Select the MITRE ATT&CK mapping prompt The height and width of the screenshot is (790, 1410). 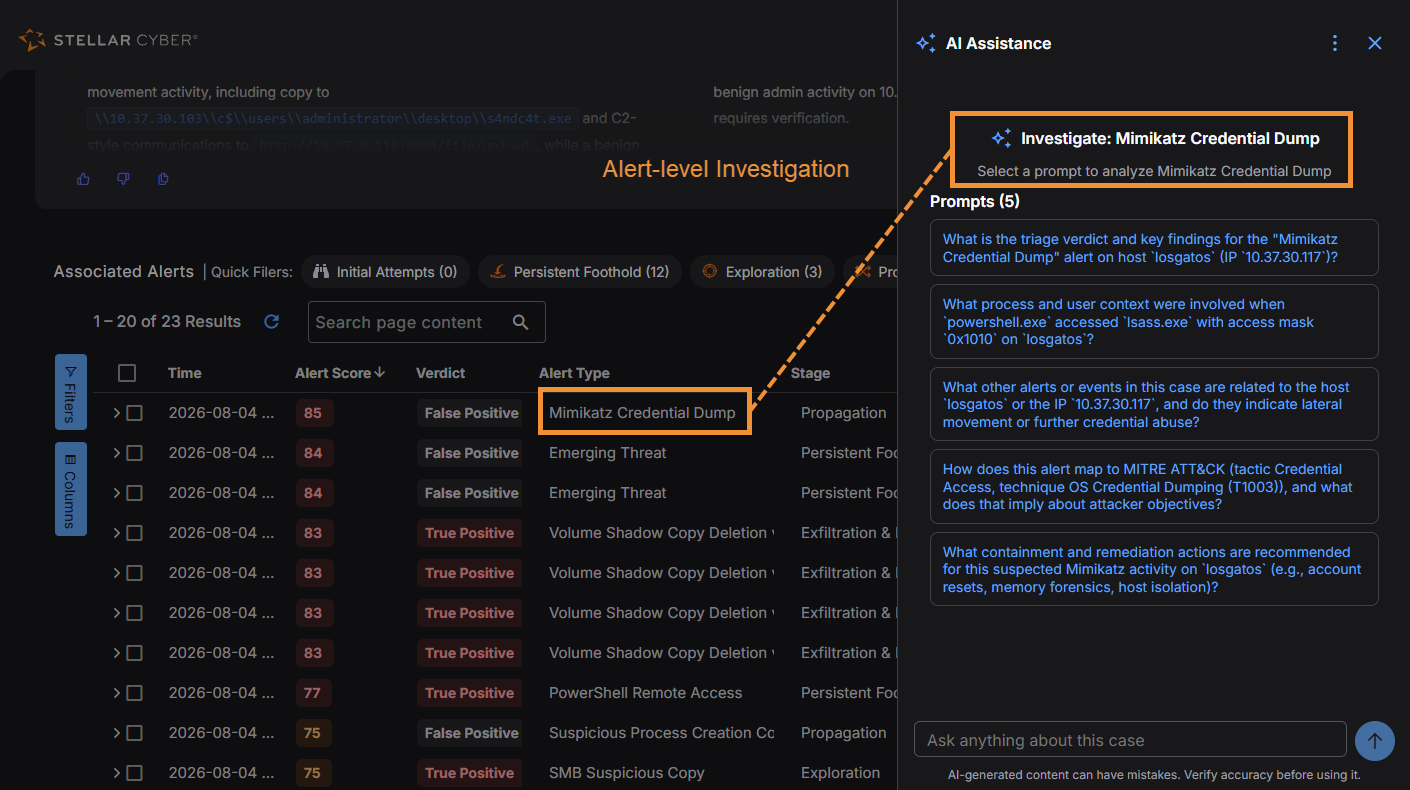1154,487
